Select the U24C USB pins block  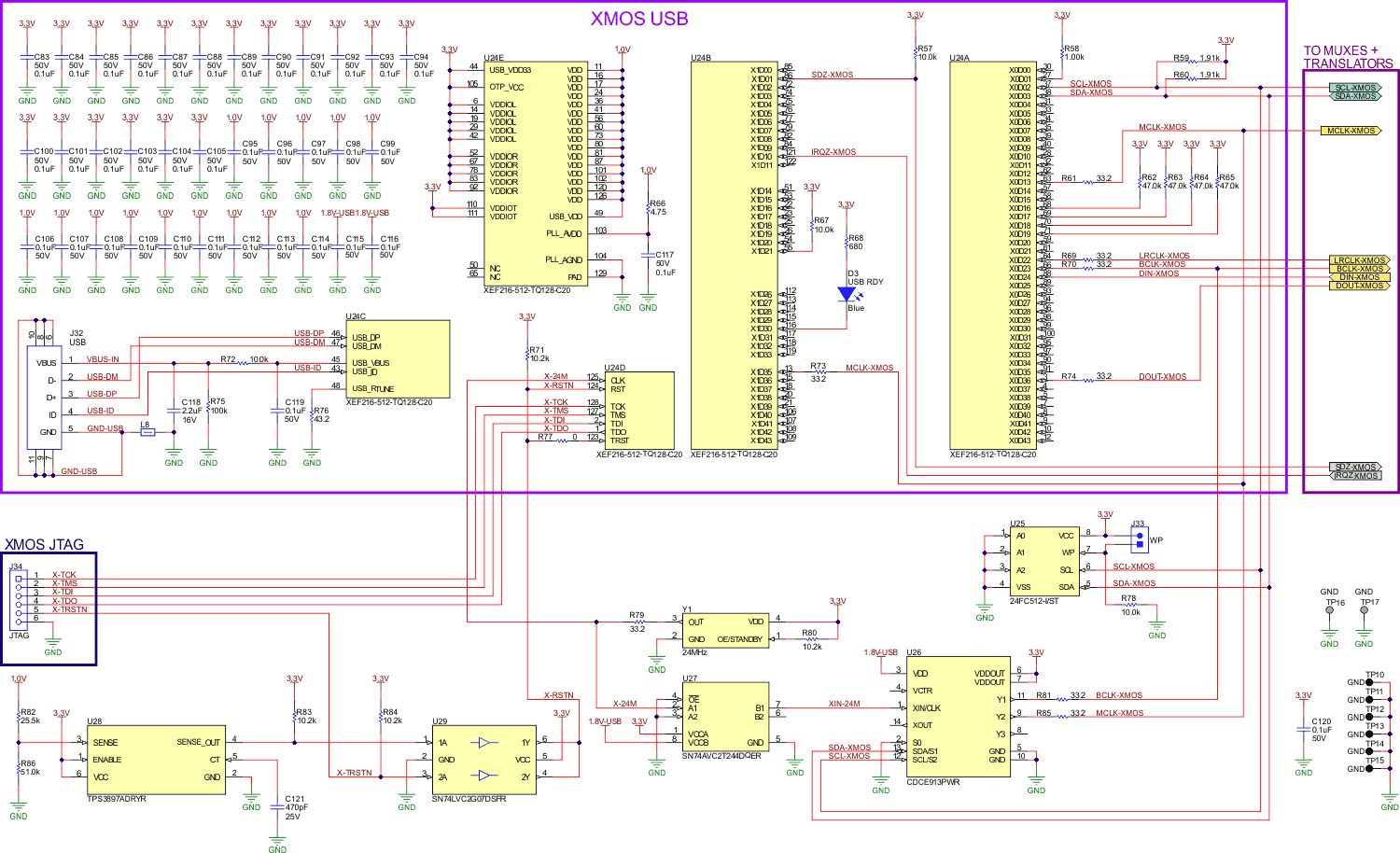pos(398,359)
